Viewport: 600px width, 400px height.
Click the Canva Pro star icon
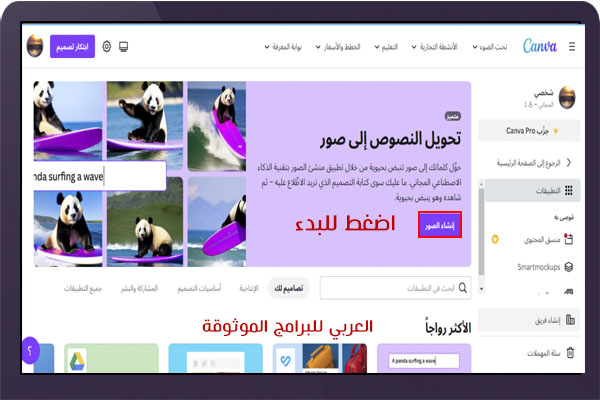[556, 131]
